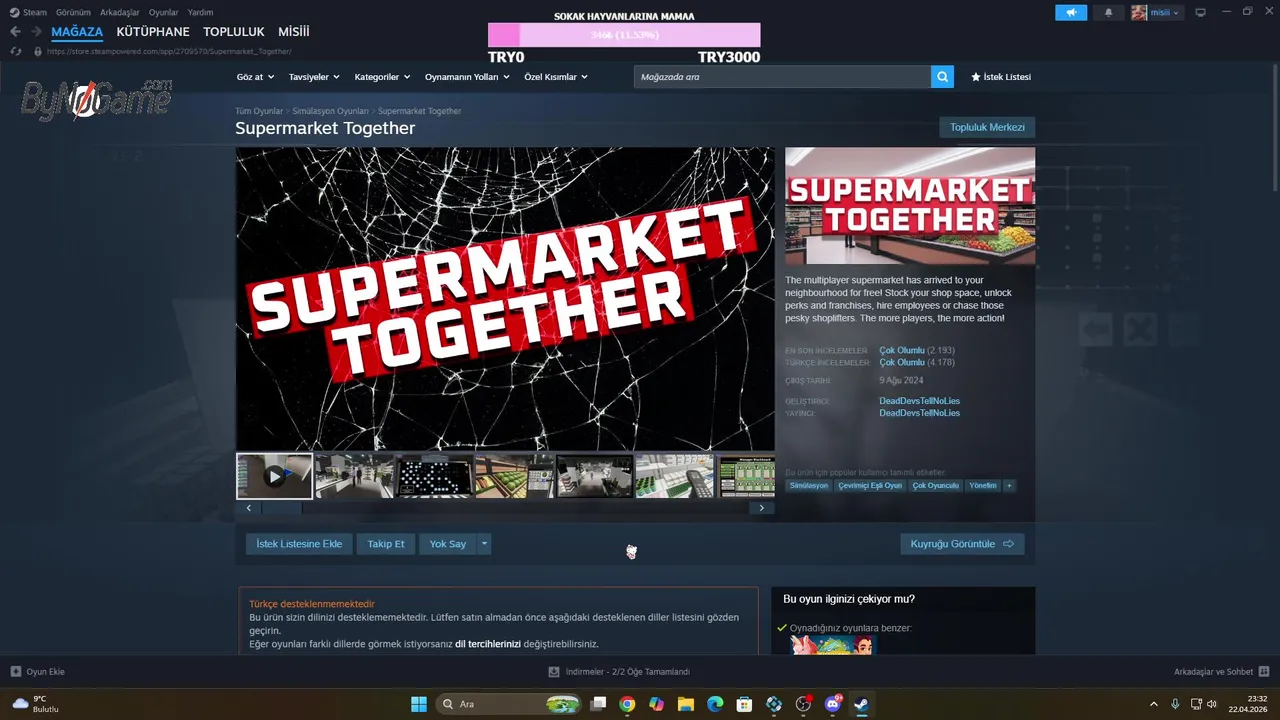This screenshot has height=720, width=1280.
Task: Open Microsoft Edge from the taskbar
Action: [715, 704]
